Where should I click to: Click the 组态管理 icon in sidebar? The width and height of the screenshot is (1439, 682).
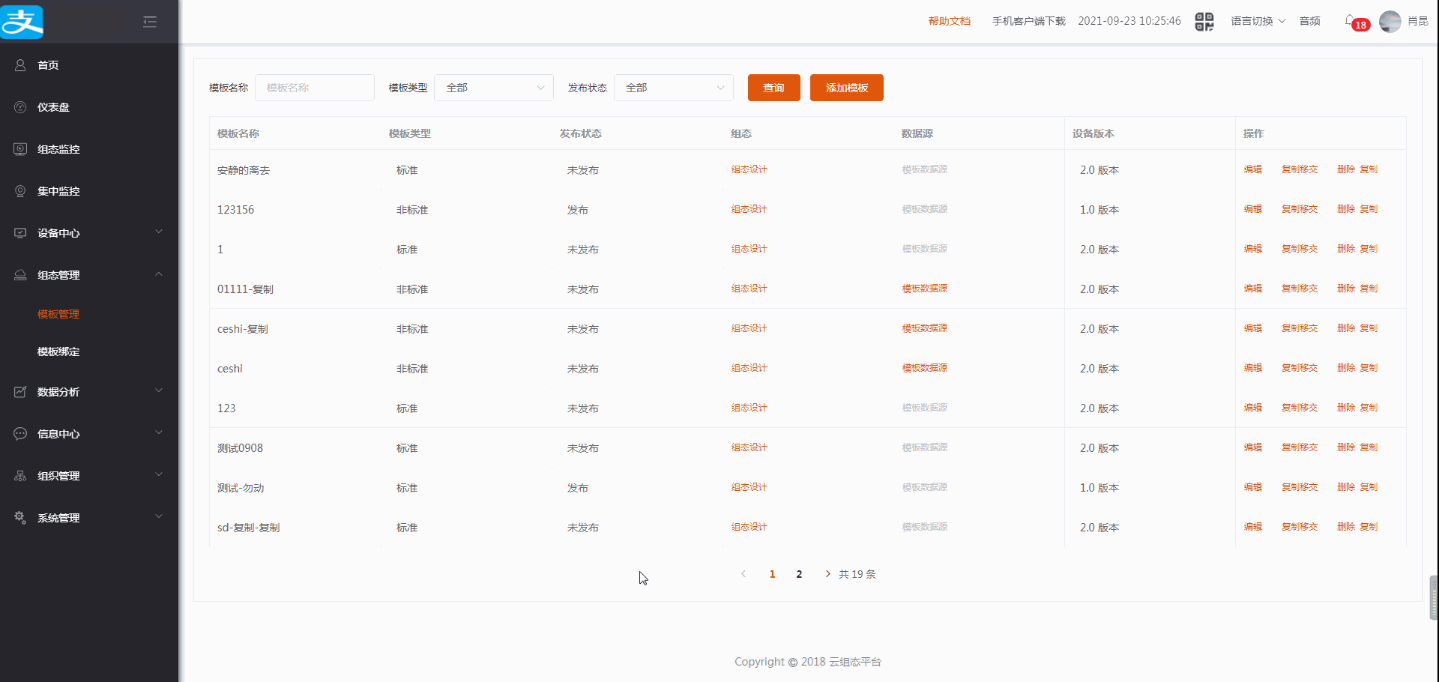coord(19,275)
